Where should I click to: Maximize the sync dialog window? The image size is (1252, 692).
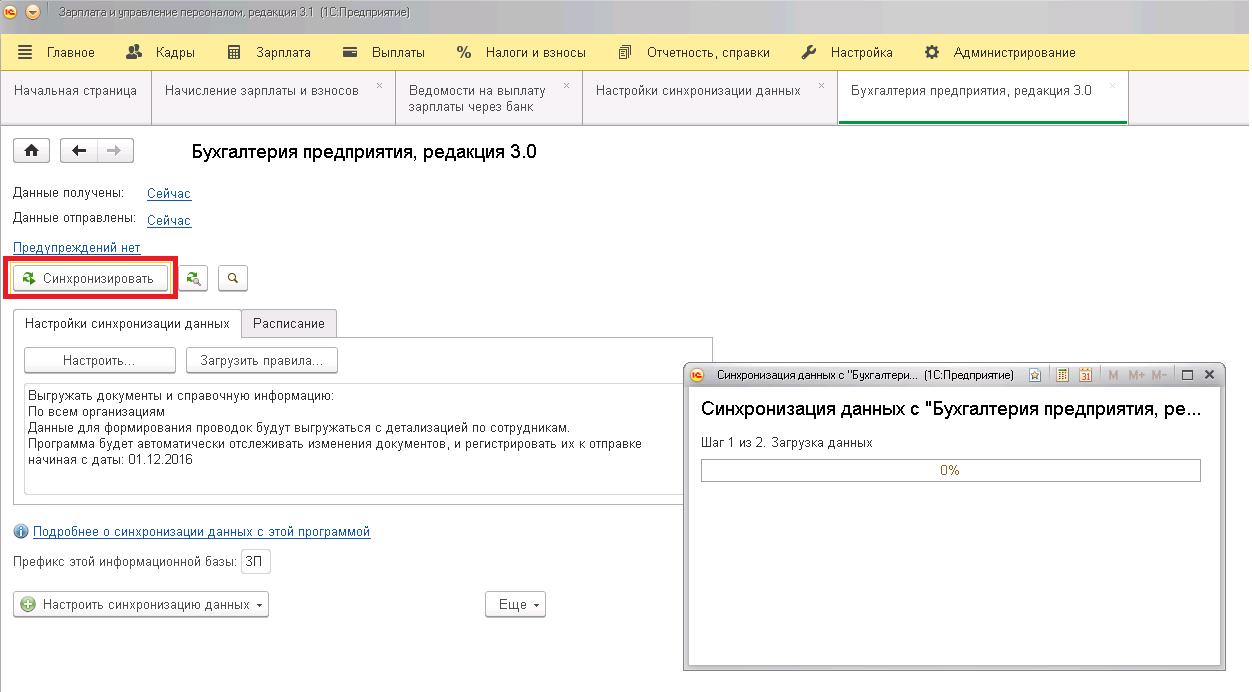(x=1188, y=375)
